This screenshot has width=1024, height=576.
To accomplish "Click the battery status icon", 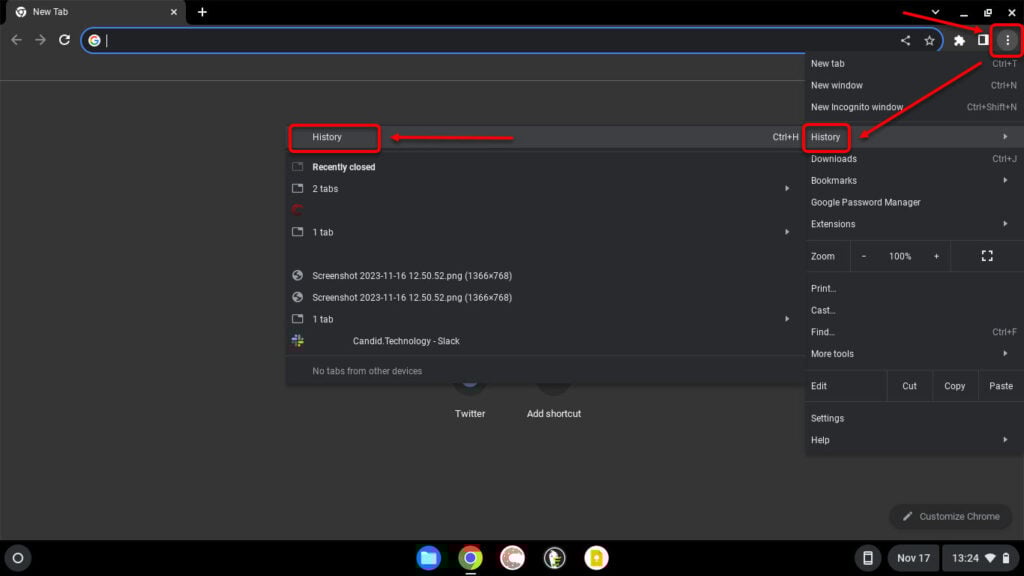I will click(1006, 558).
